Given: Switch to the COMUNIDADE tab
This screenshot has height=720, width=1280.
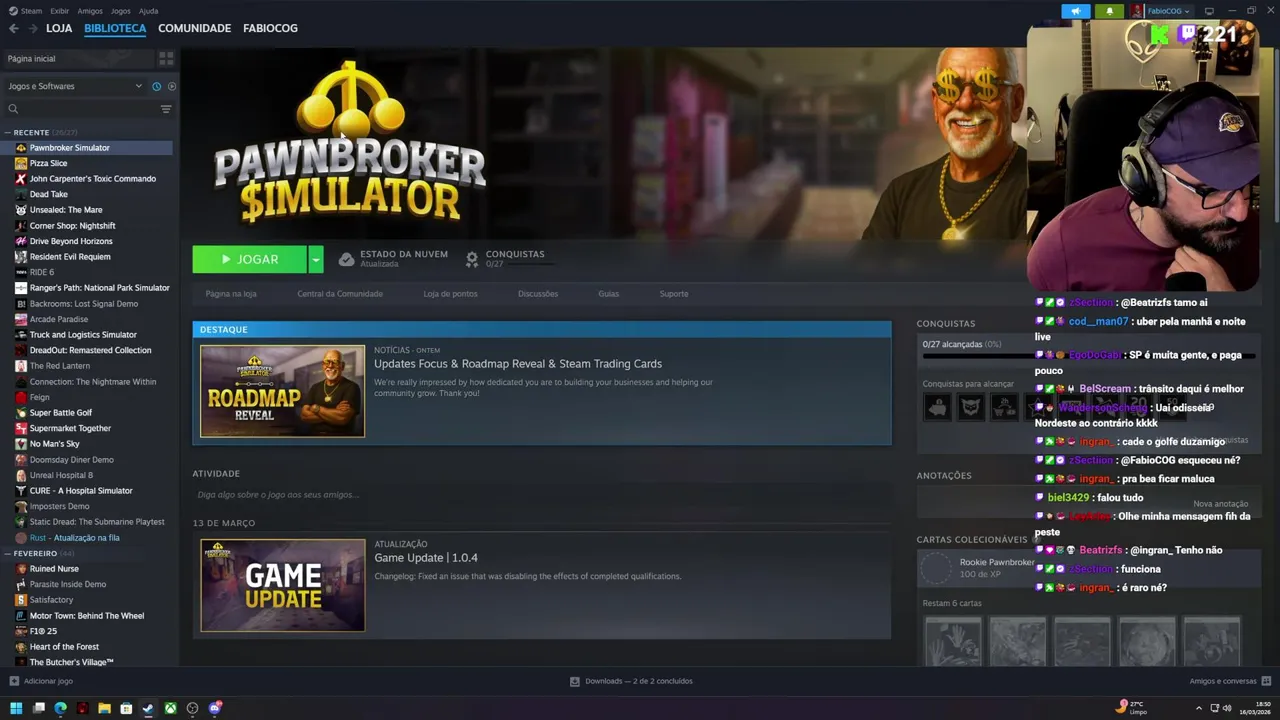Looking at the screenshot, I should (x=194, y=28).
